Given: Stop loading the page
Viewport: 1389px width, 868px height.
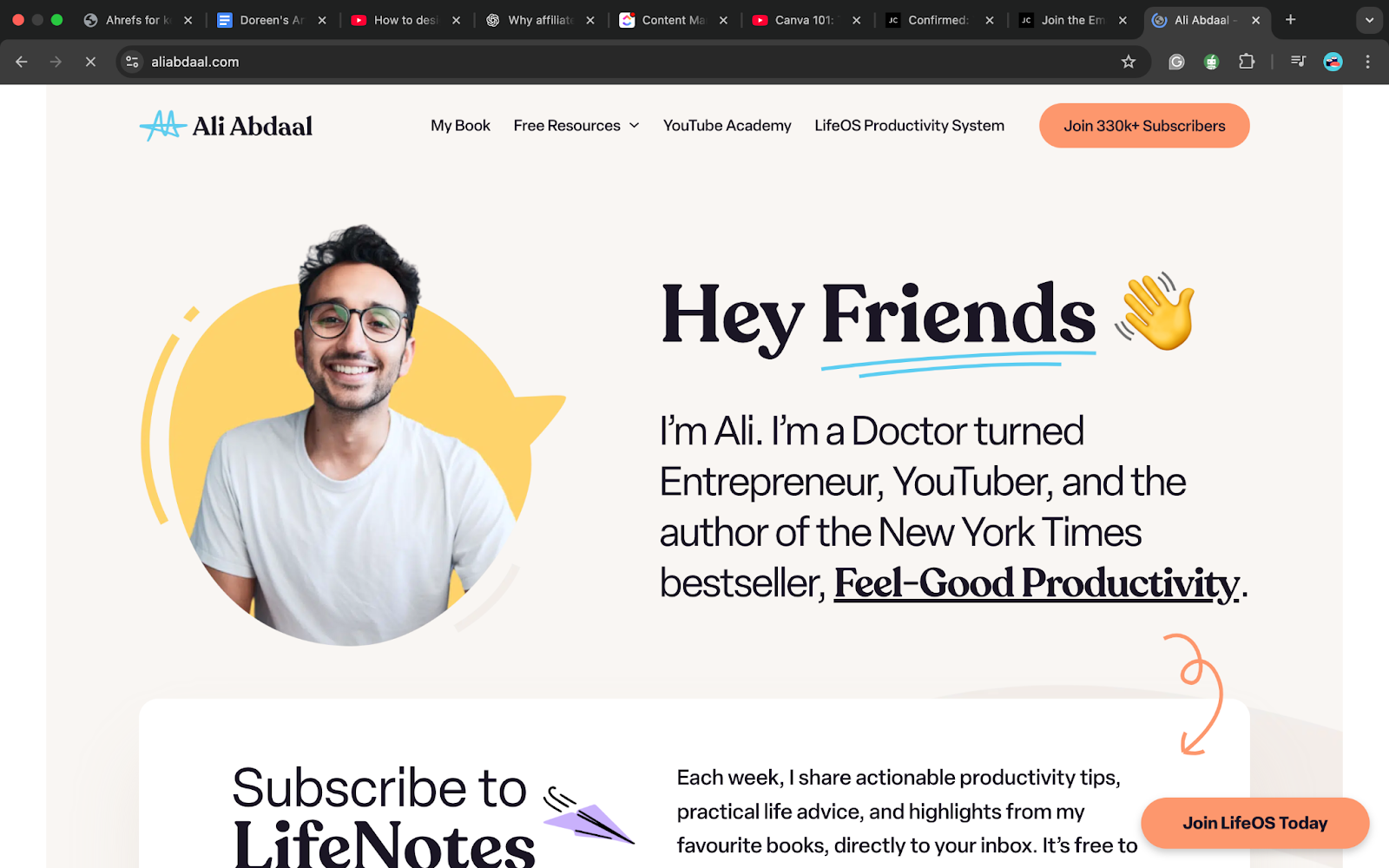Looking at the screenshot, I should pyautogui.click(x=90, y=62).
